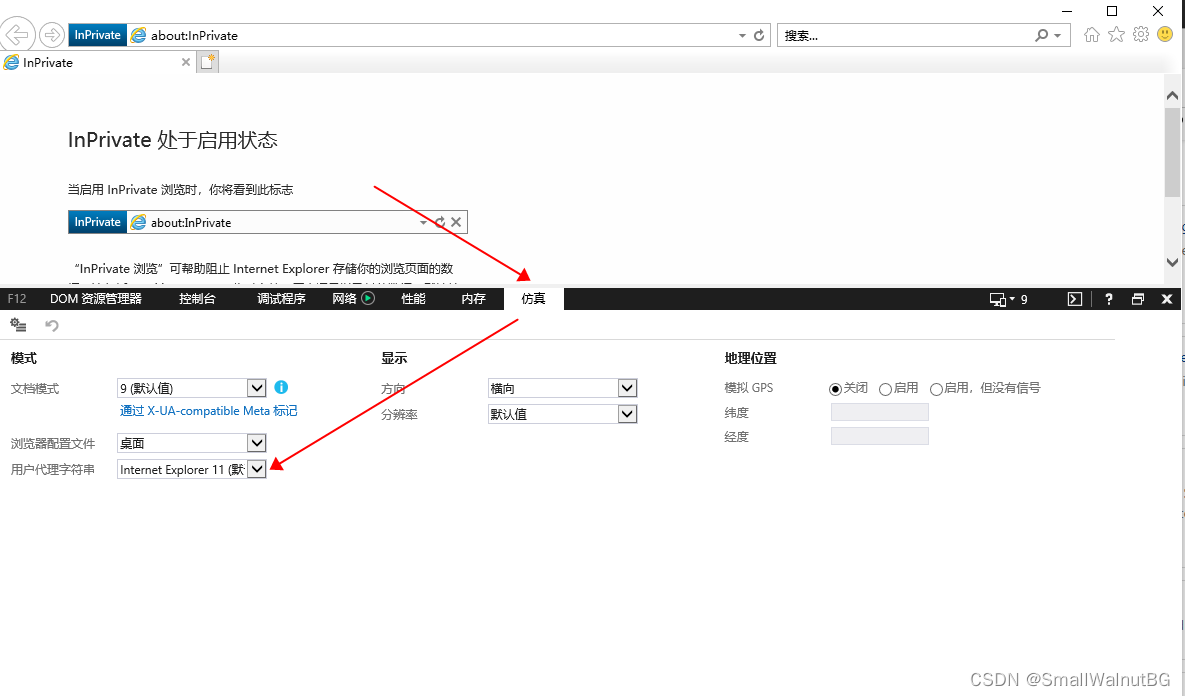The height and width of the screenshot is (696, 1185).
Task: Expand the 分辨率 resolution dropdown
Action: pos(627,413)
